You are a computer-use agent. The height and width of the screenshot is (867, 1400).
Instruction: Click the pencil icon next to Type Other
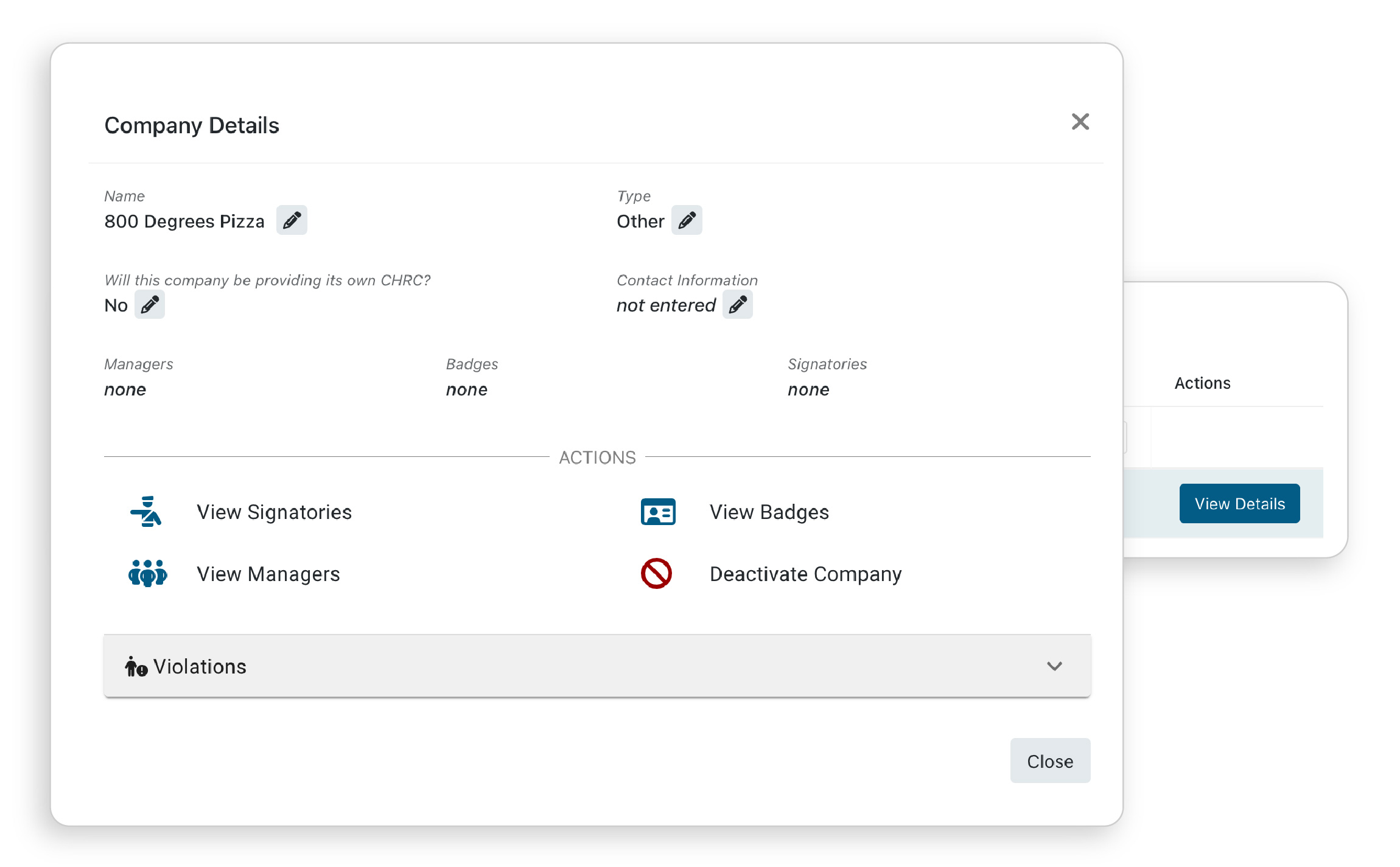coord(687,220)
